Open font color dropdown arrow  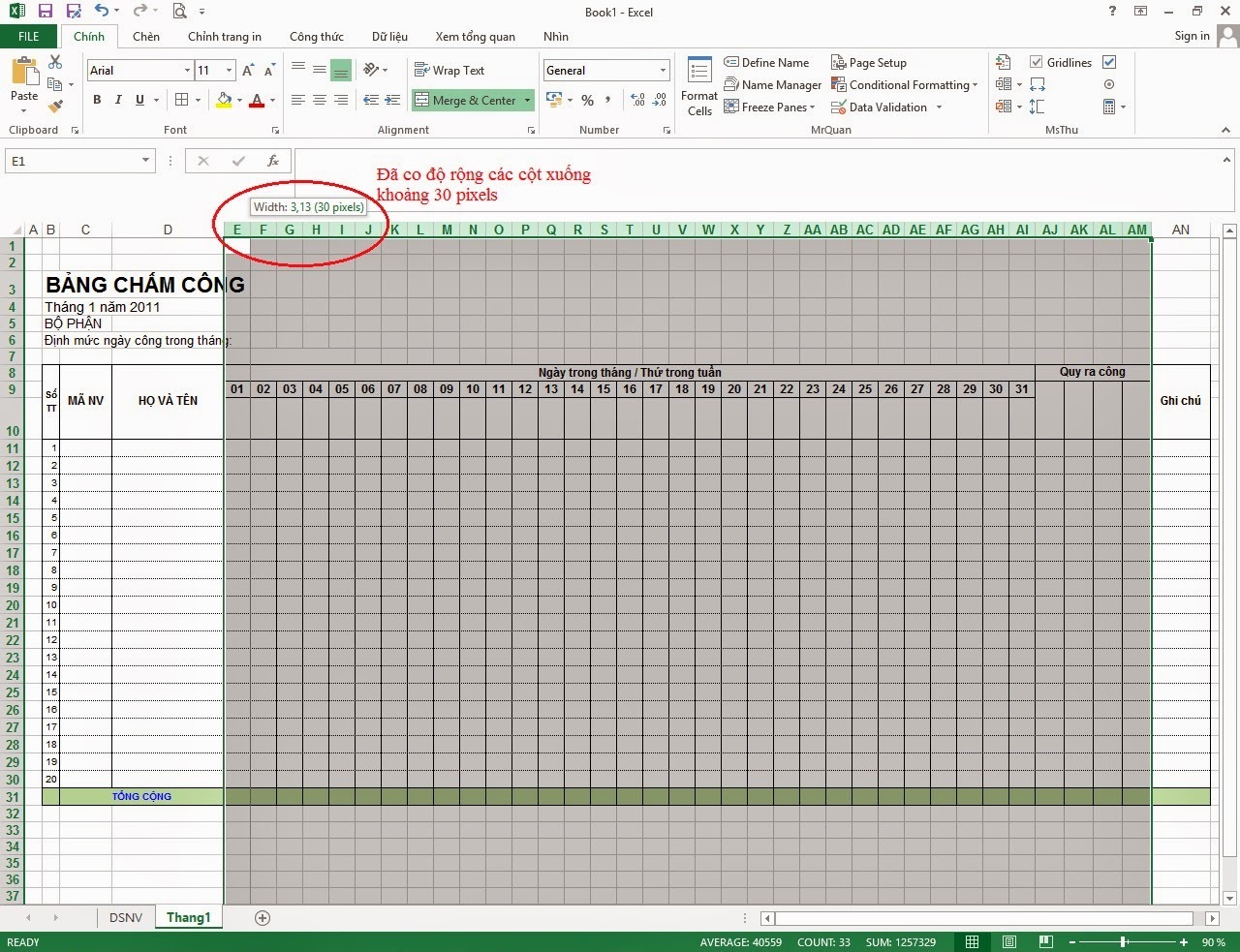tap(272, 101)
